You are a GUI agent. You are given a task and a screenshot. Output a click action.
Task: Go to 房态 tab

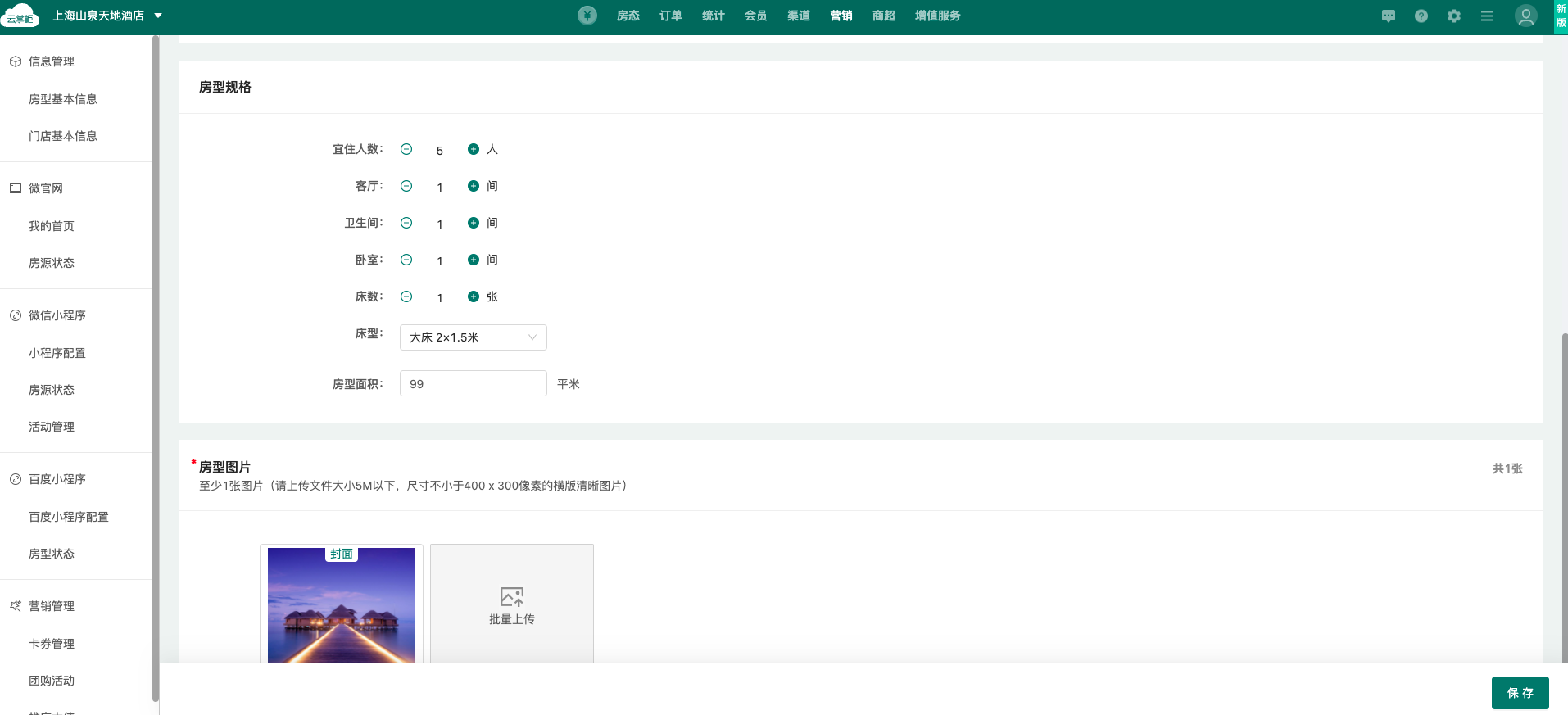point(628,16)
